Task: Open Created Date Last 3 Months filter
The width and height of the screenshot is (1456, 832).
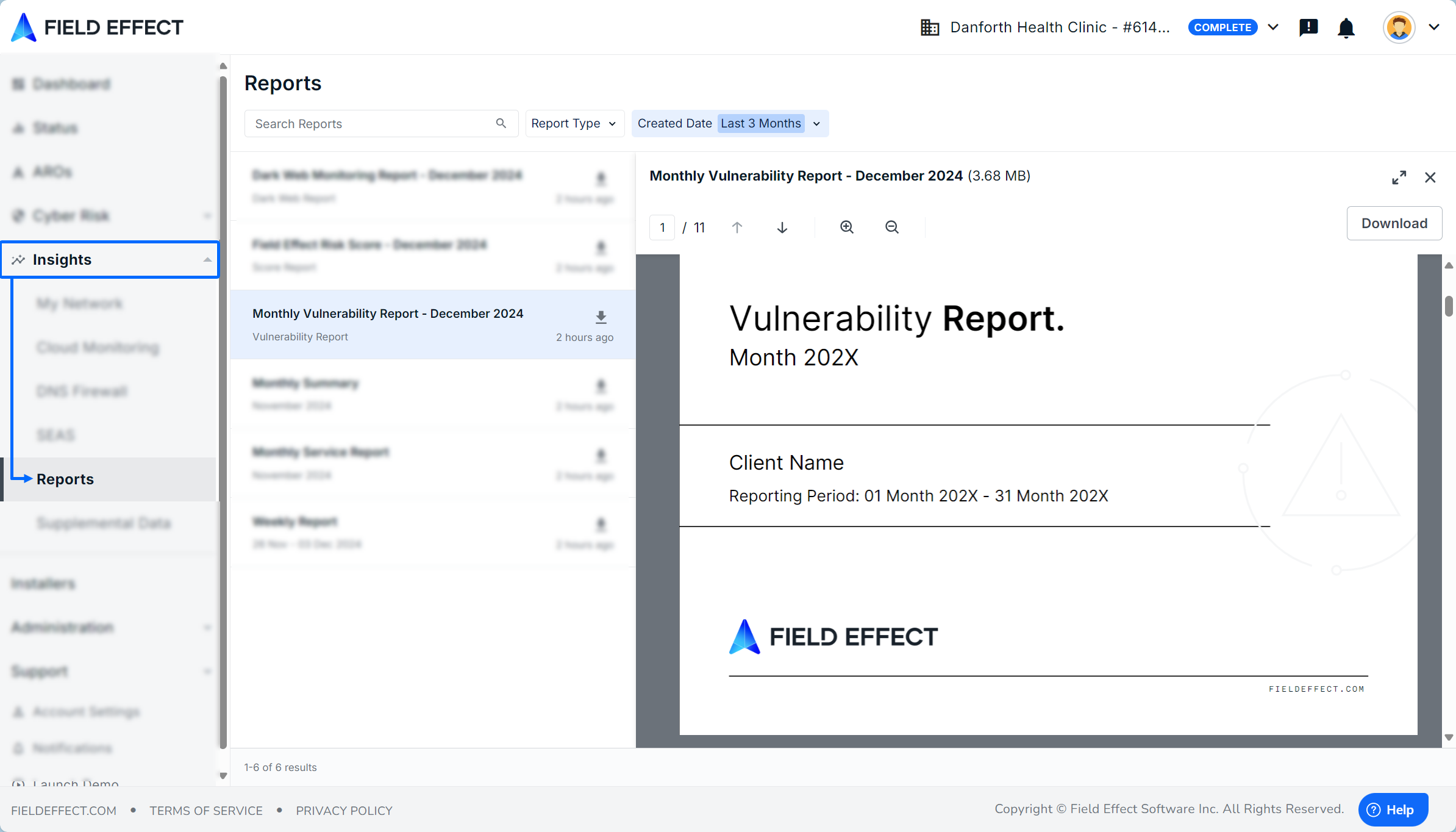Action: [x=729, y=123]
